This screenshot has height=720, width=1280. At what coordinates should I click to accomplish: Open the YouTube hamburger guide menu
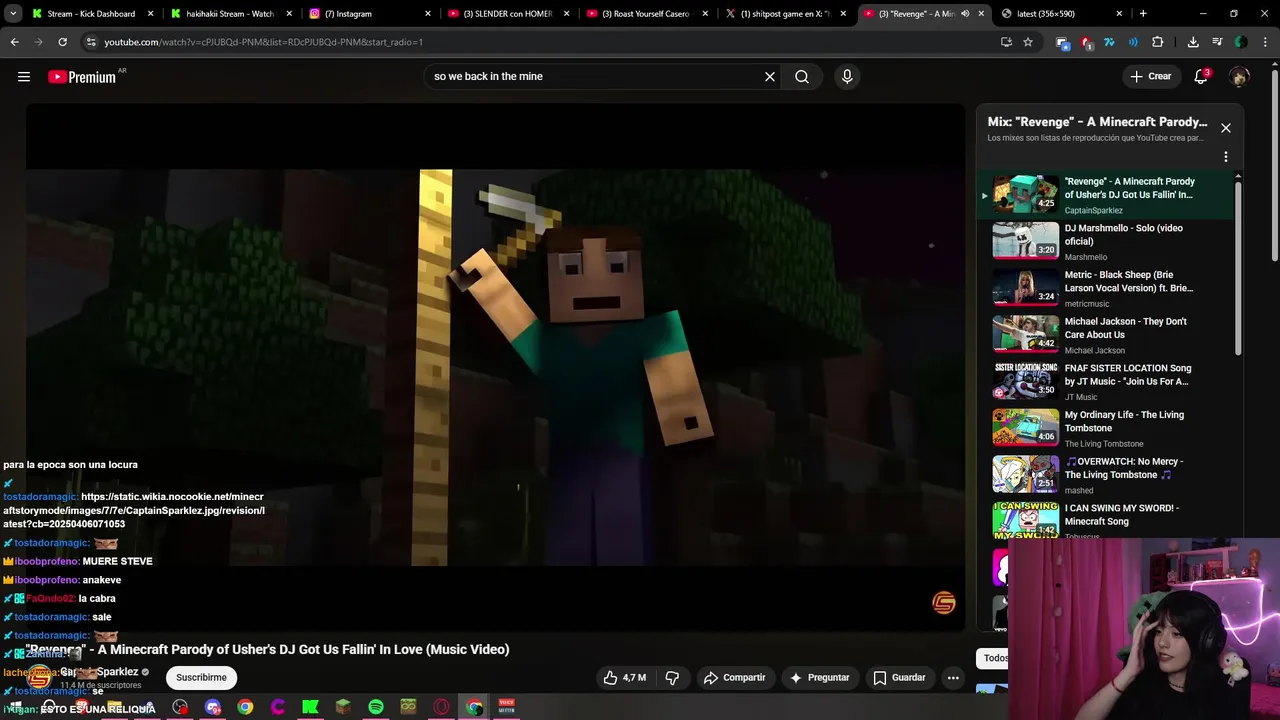(24, 77)
